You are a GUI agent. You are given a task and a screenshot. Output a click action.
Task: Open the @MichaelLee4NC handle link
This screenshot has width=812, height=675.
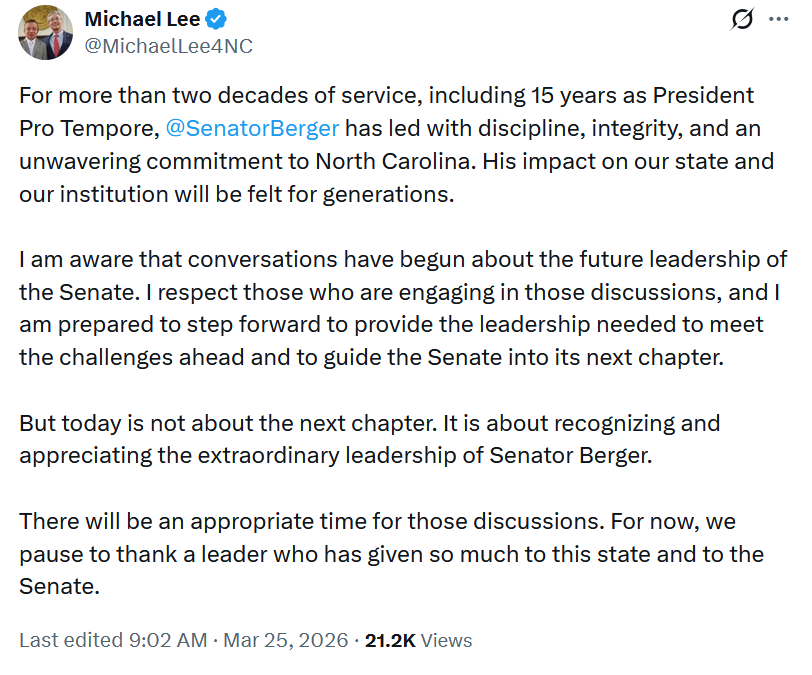(x=168, y=46)
